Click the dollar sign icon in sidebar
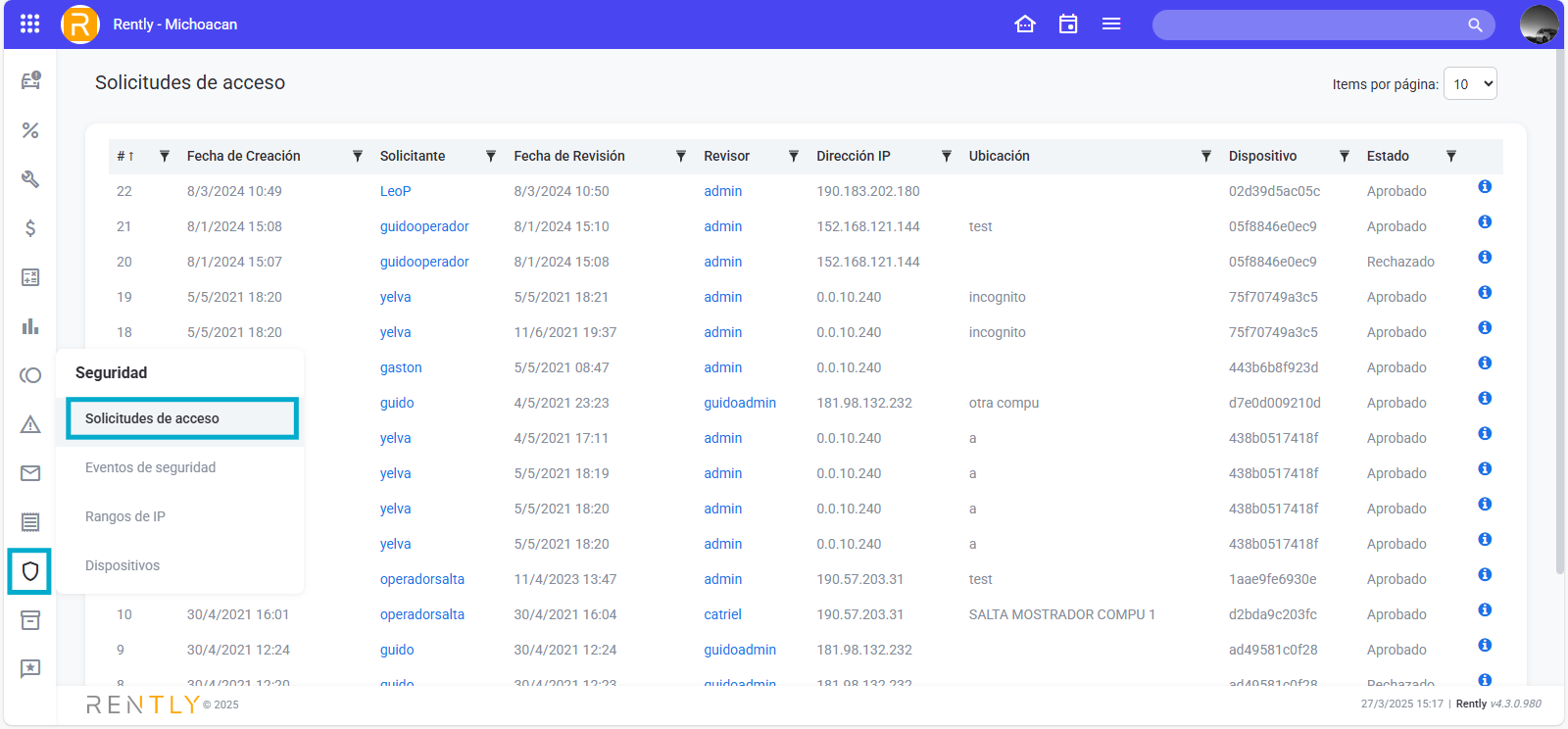The image size is (1568, 729). coord(30,228)
